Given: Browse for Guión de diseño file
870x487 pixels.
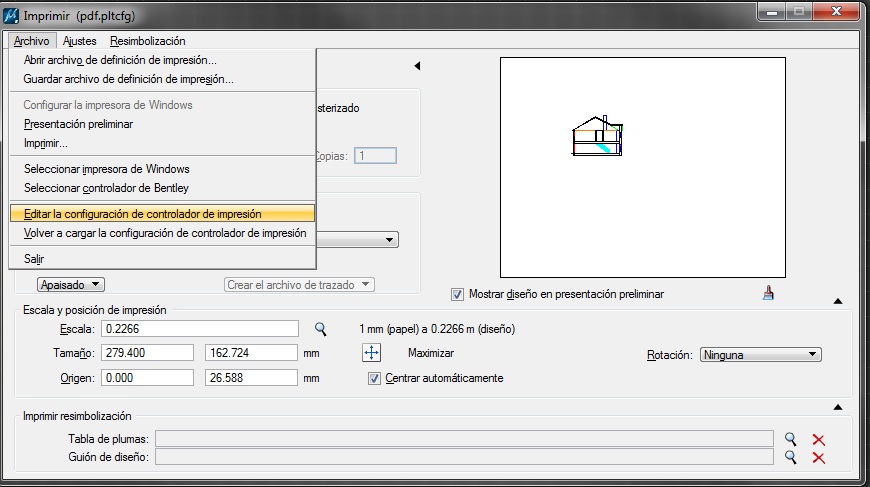Looking at the screenshot, I should pos(791,457).
